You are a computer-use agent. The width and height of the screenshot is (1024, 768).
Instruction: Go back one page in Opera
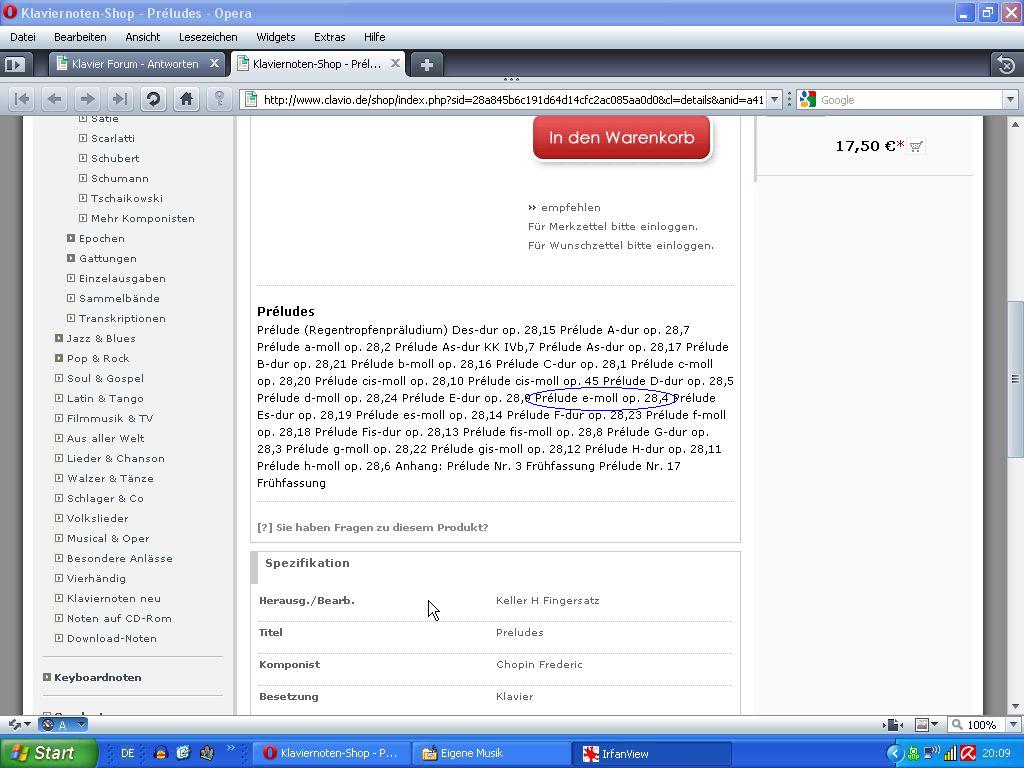pos(54,99)
